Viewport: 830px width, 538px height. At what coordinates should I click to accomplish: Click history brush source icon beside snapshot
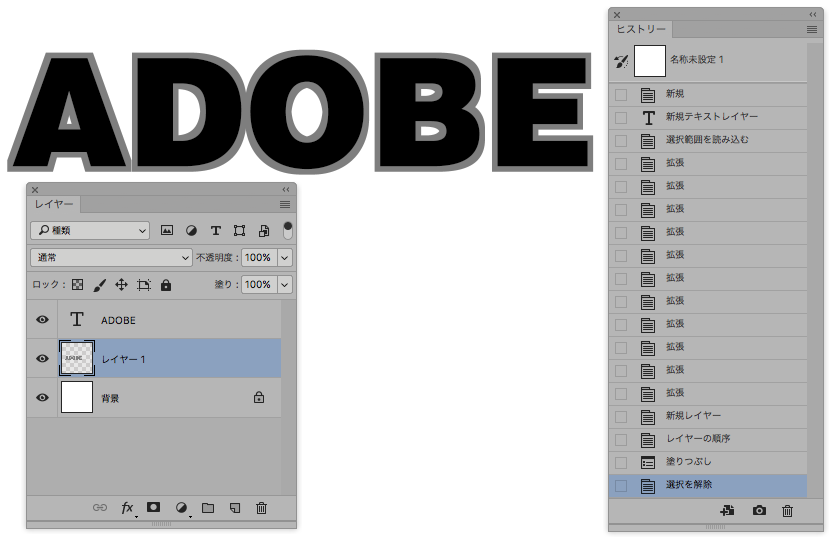point(621,61)
